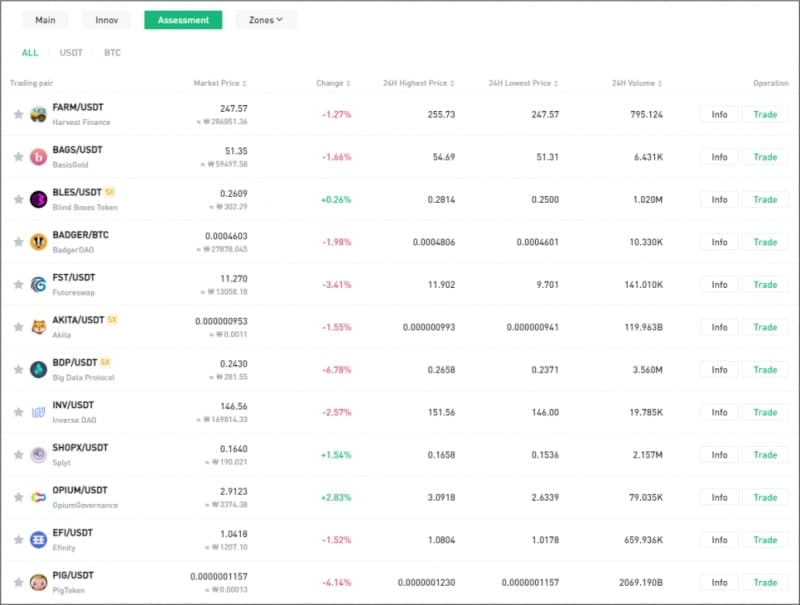Click the FARM tractor coin icon

pos(38,114)
